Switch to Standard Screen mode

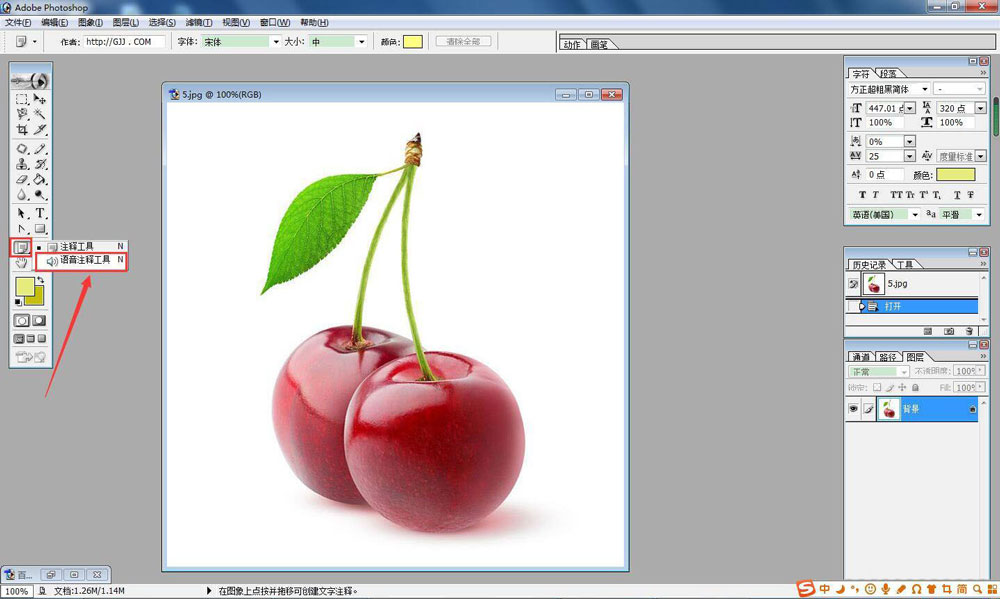[x=19, y=339]
